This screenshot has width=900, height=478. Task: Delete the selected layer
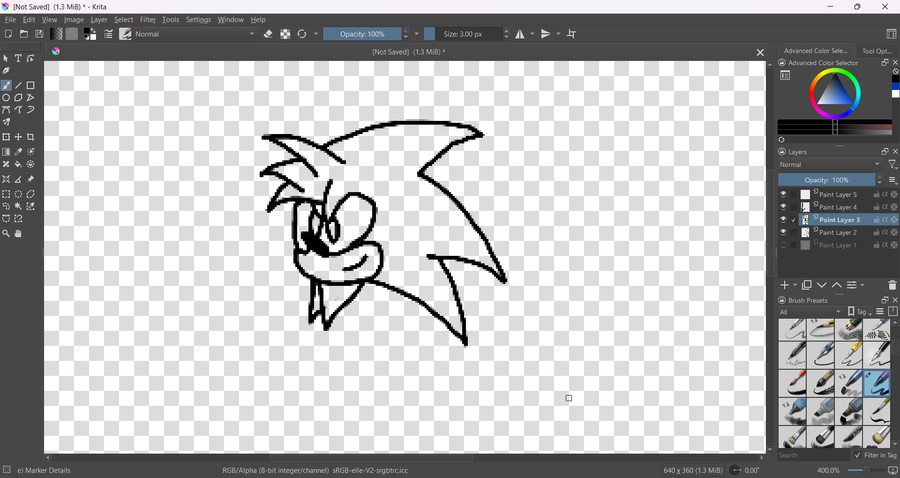[892, 285]
